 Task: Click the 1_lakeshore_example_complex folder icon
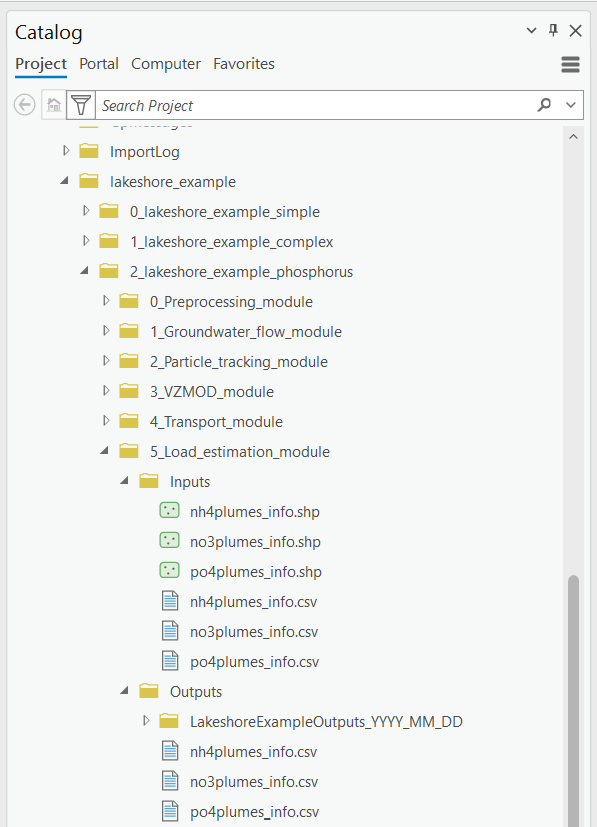(109, 242)
